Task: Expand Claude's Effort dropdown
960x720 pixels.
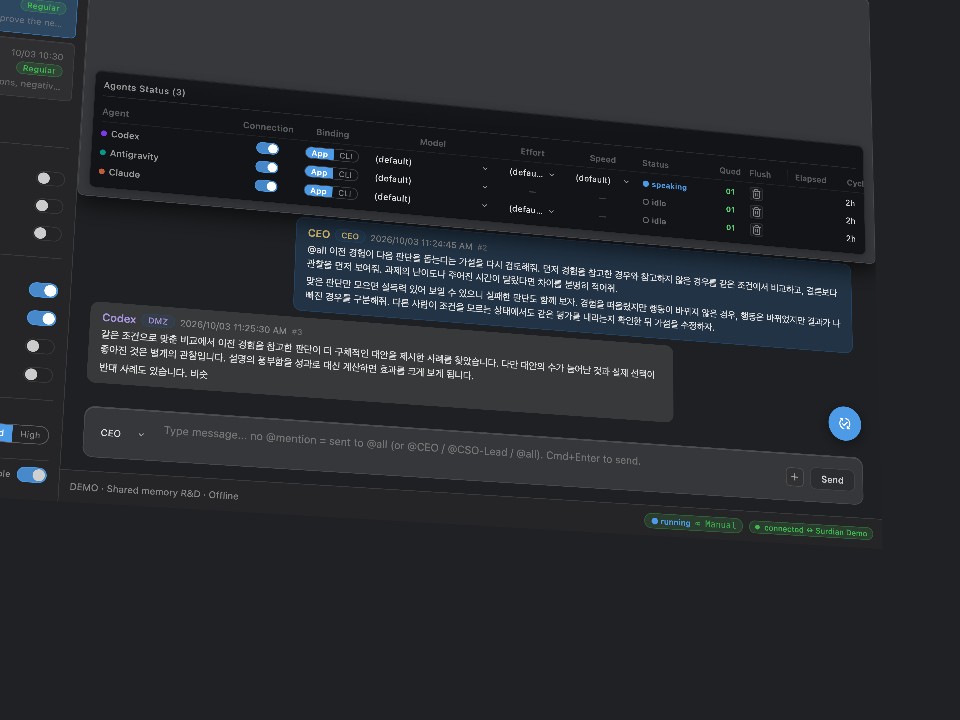Action: click(531, 210)
